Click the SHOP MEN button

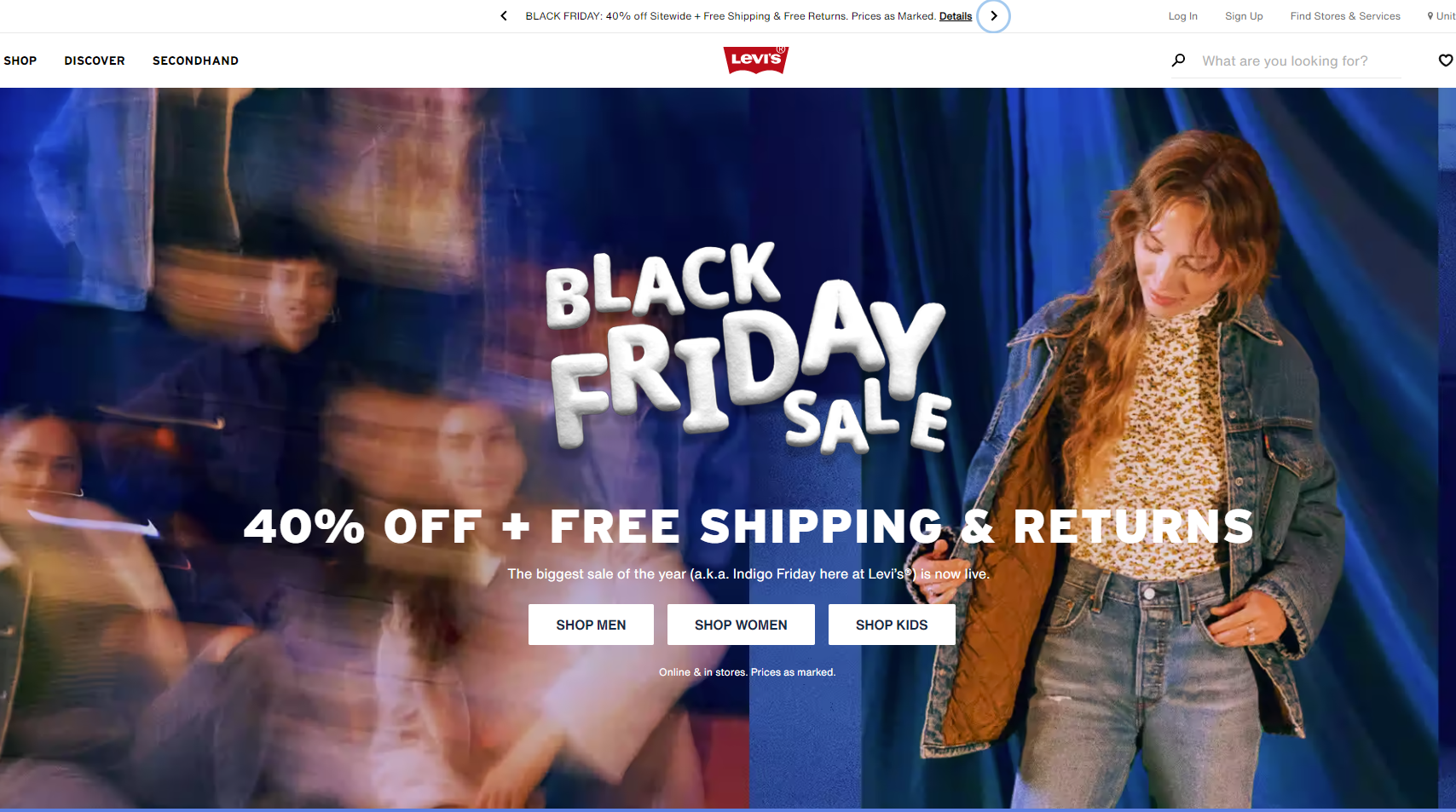[x=591, y=625]
